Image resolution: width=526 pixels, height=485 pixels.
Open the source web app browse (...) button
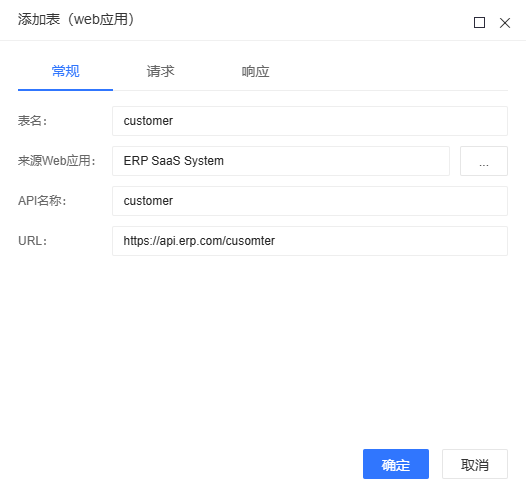tap(484, 161)
